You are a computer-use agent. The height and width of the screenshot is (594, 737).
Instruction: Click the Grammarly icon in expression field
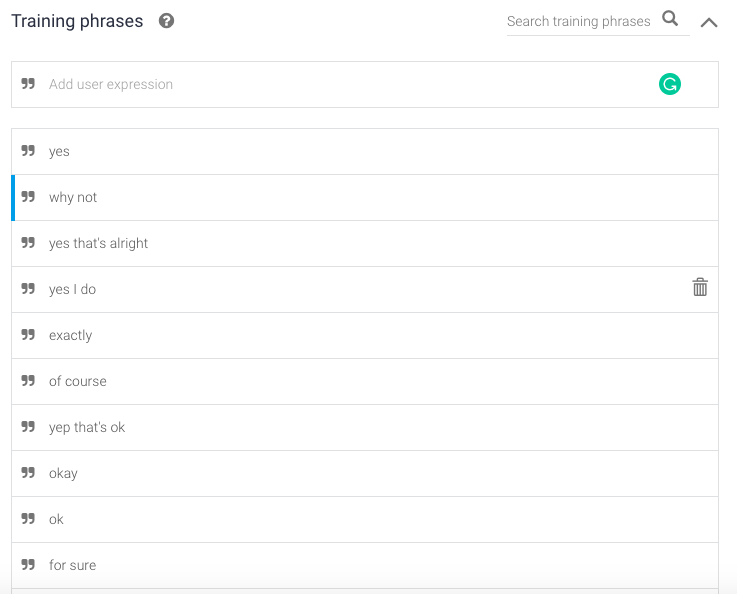tap(669, 84)
